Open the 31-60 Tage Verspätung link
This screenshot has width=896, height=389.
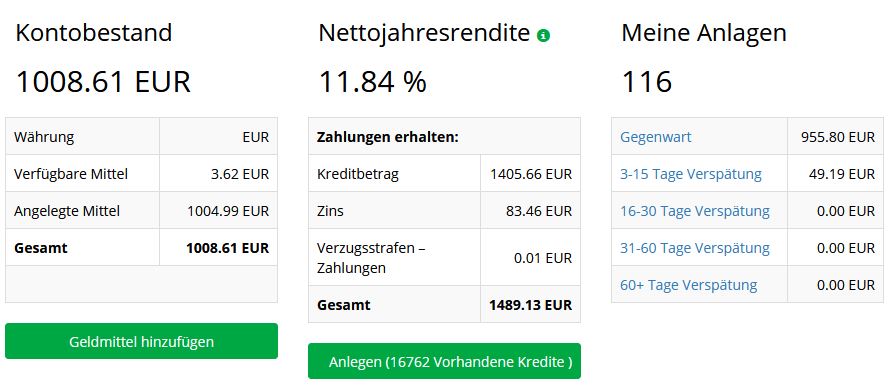[x=695, y=248]
